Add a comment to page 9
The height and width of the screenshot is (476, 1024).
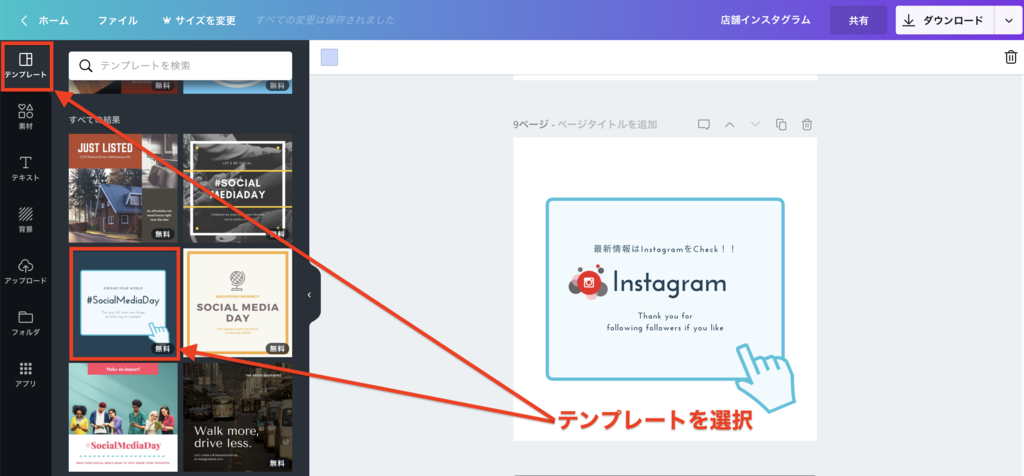coord(703,124)
